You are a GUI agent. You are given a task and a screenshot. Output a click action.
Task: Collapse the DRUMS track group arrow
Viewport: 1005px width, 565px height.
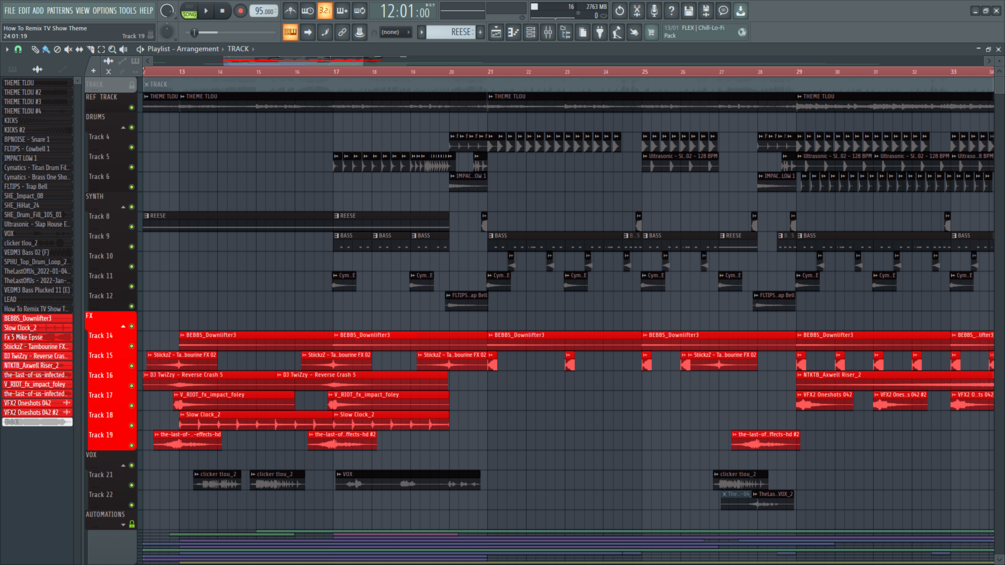(123, 127)
